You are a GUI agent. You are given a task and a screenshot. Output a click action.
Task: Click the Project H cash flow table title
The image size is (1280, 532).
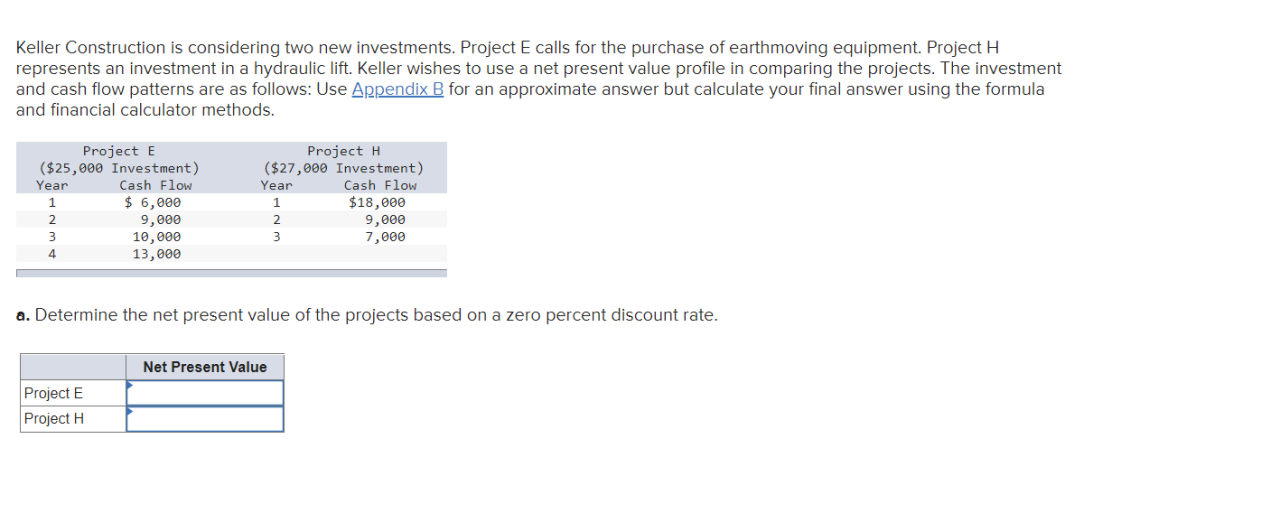(343, 151)
